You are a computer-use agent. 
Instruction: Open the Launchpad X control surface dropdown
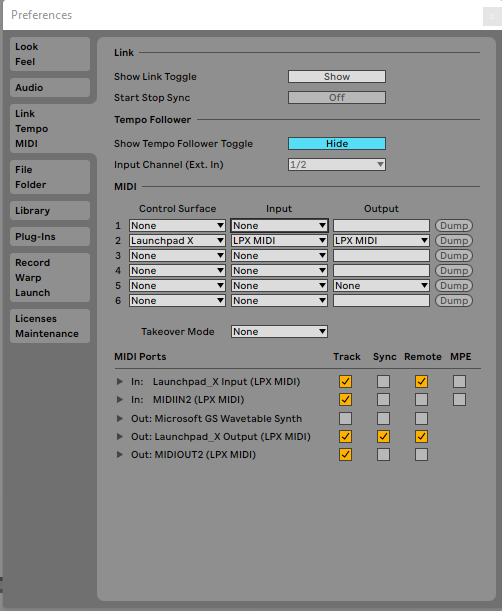177,240
